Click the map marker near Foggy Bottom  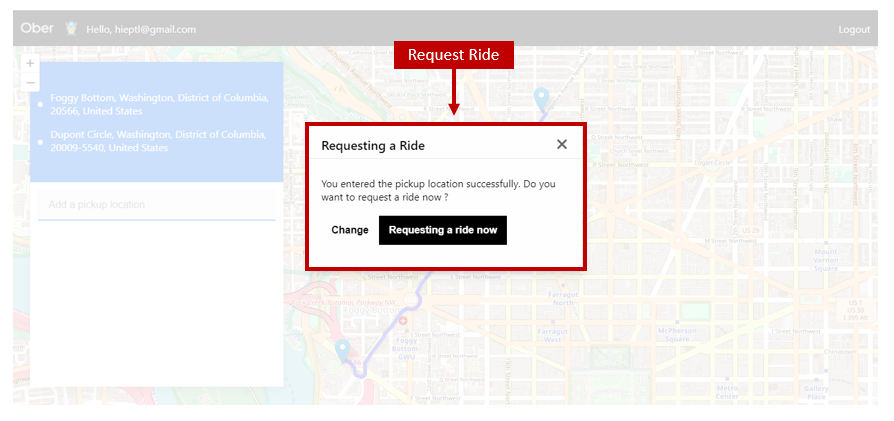342,351
